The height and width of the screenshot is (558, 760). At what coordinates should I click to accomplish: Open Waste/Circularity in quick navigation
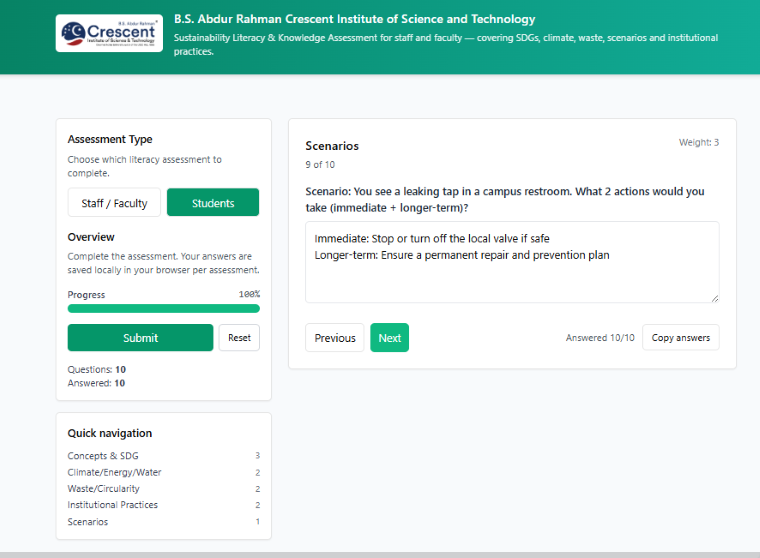(x=103, y=489)
